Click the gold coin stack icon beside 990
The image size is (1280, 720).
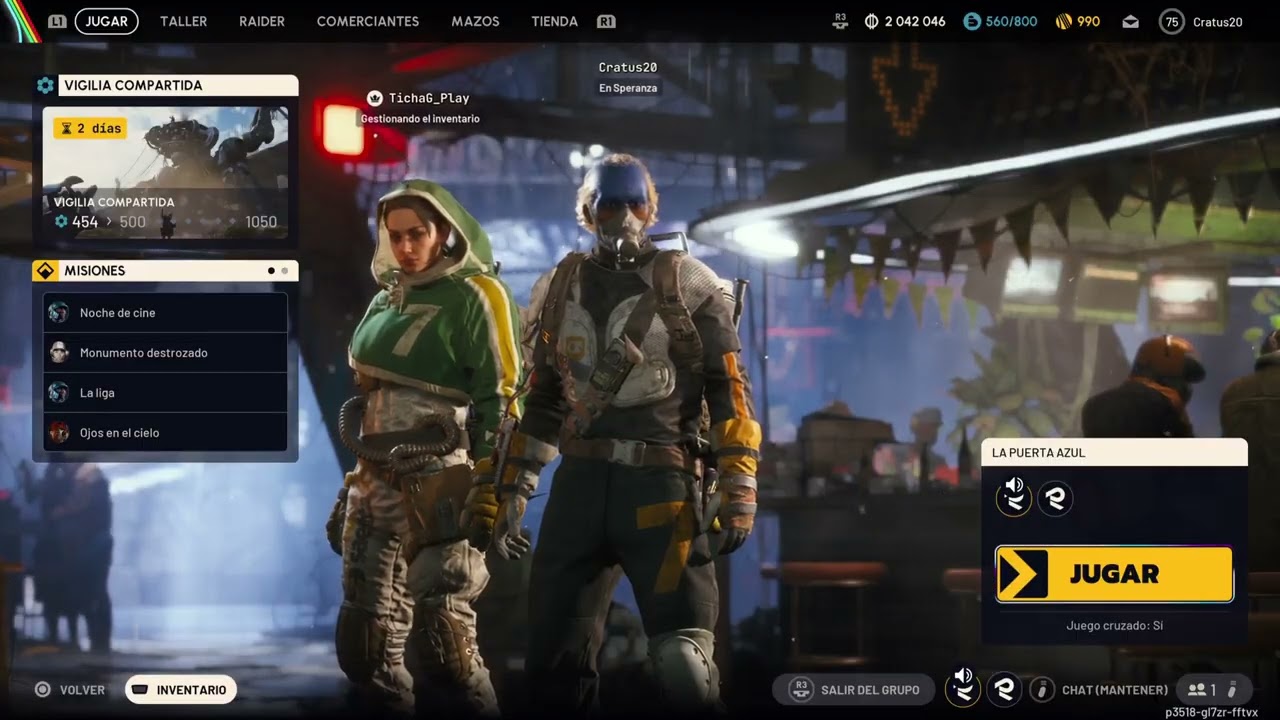click(1064, 21)
